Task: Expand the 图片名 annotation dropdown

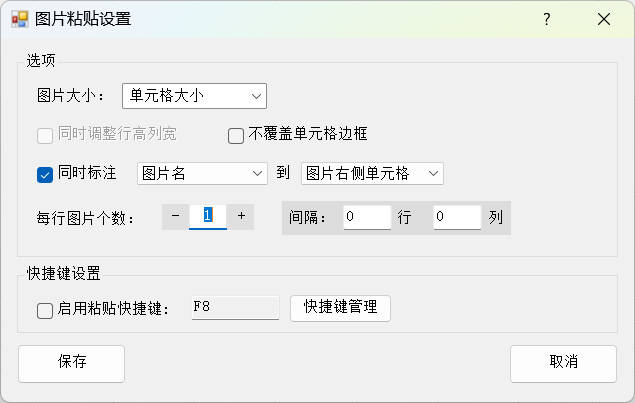Action: [202, 174]
